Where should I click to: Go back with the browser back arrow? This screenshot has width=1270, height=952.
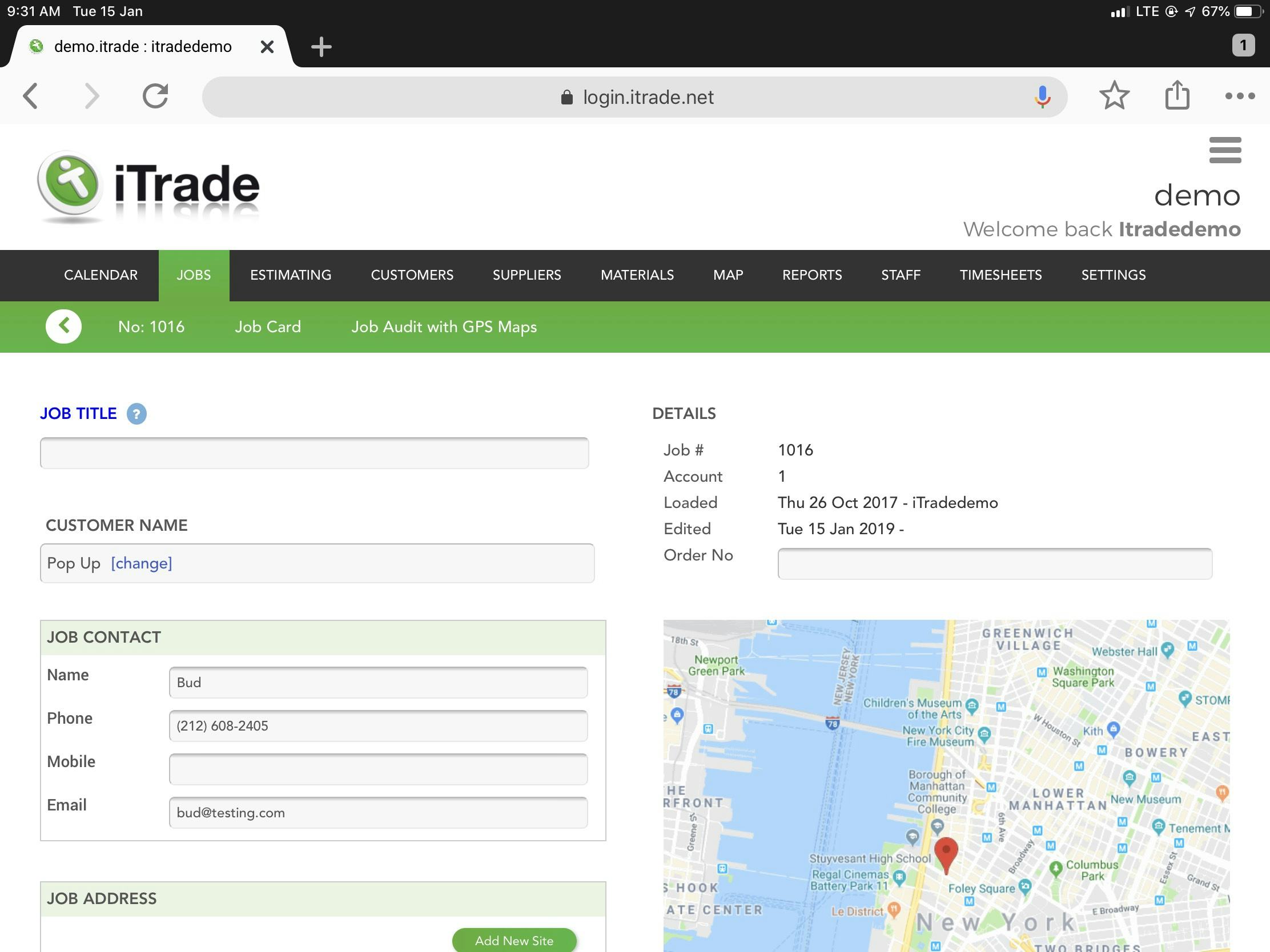31,96
